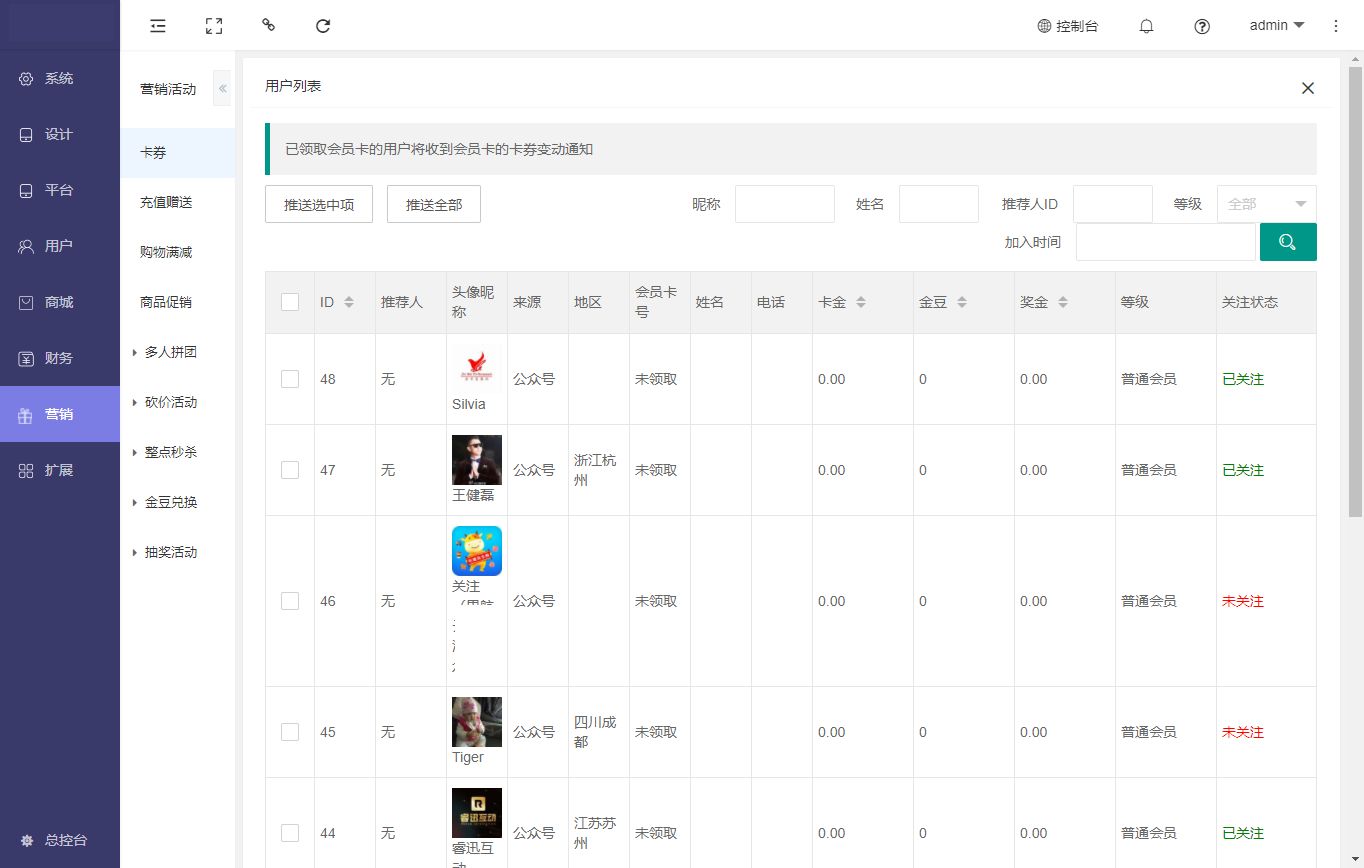Tick the select-all checkbox in table header
Viewport: 1364px width, 868px height.
click(290, 302)
